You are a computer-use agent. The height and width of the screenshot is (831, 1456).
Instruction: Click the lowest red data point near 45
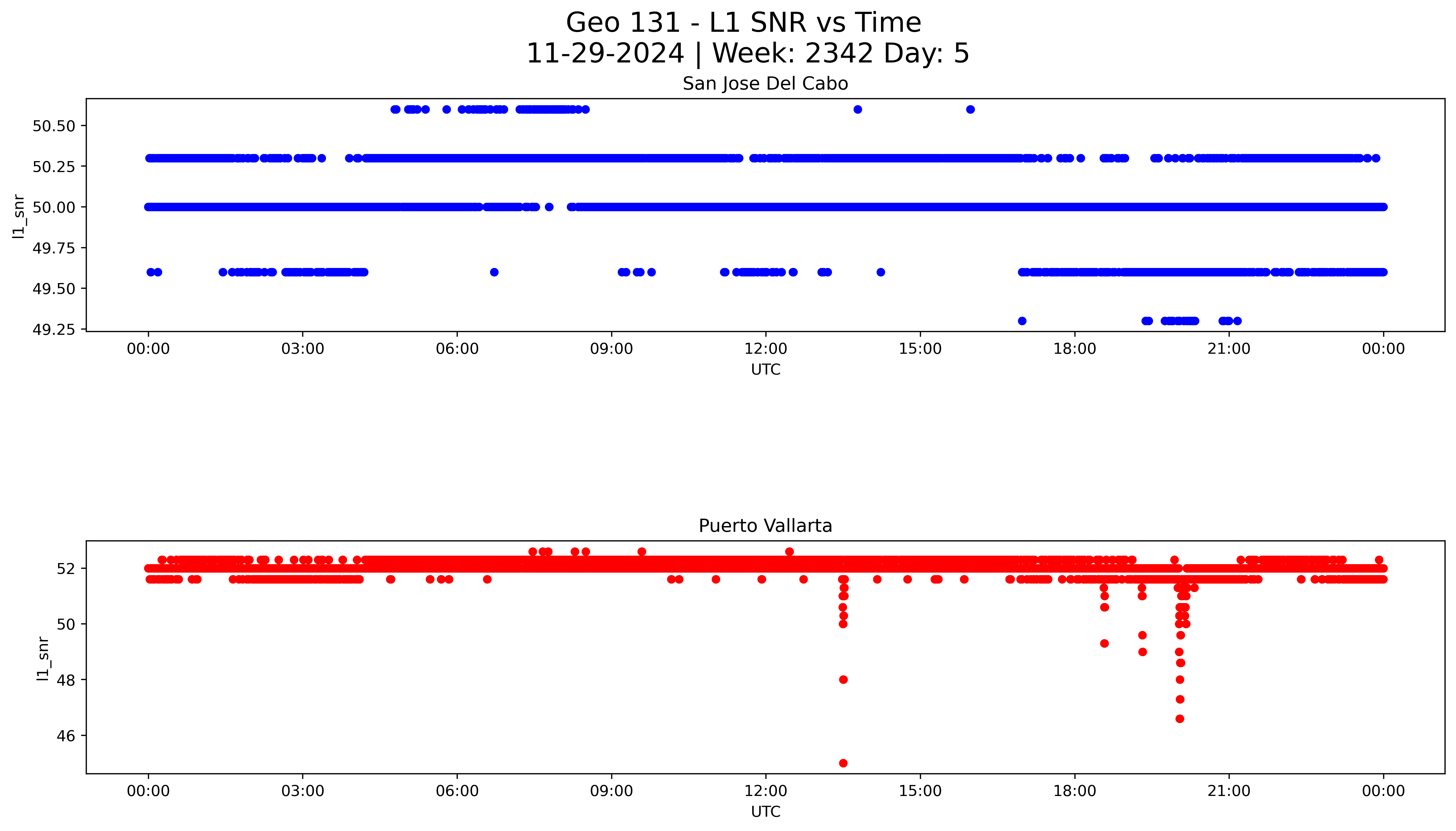coord(843,763)
